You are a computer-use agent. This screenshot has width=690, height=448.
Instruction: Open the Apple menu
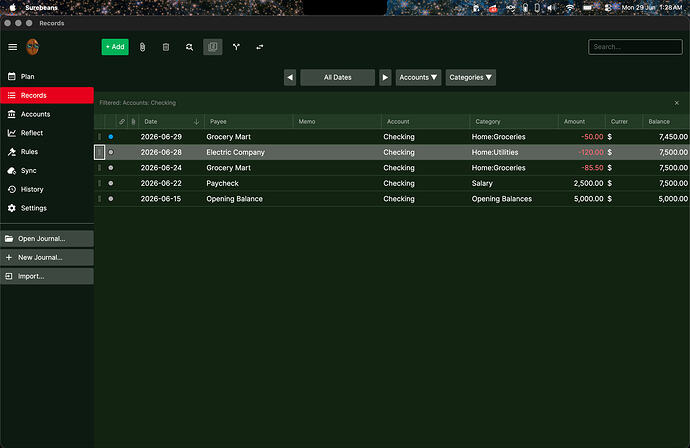tap(13, 7)
